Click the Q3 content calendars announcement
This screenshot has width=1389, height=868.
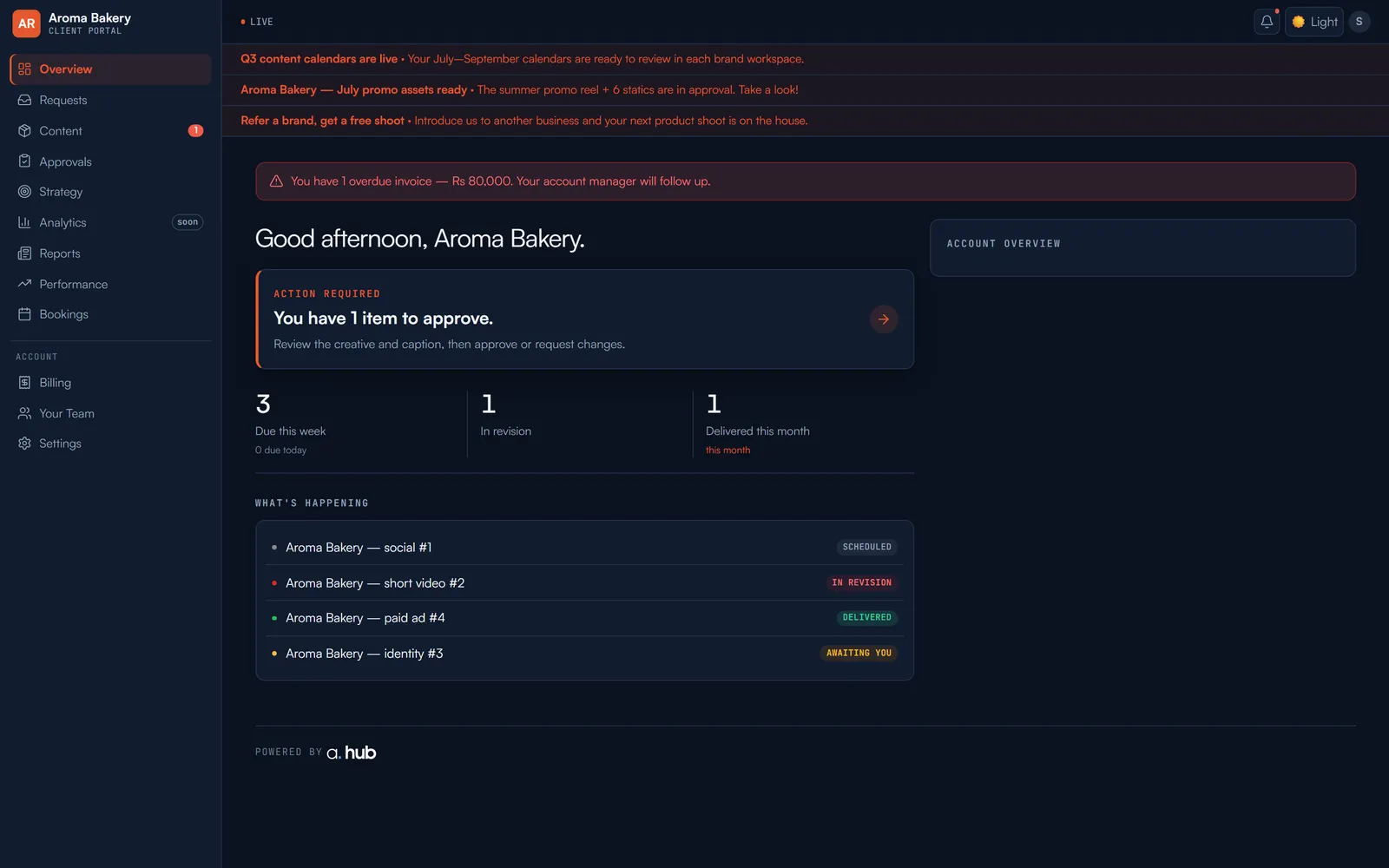point(806,59)
